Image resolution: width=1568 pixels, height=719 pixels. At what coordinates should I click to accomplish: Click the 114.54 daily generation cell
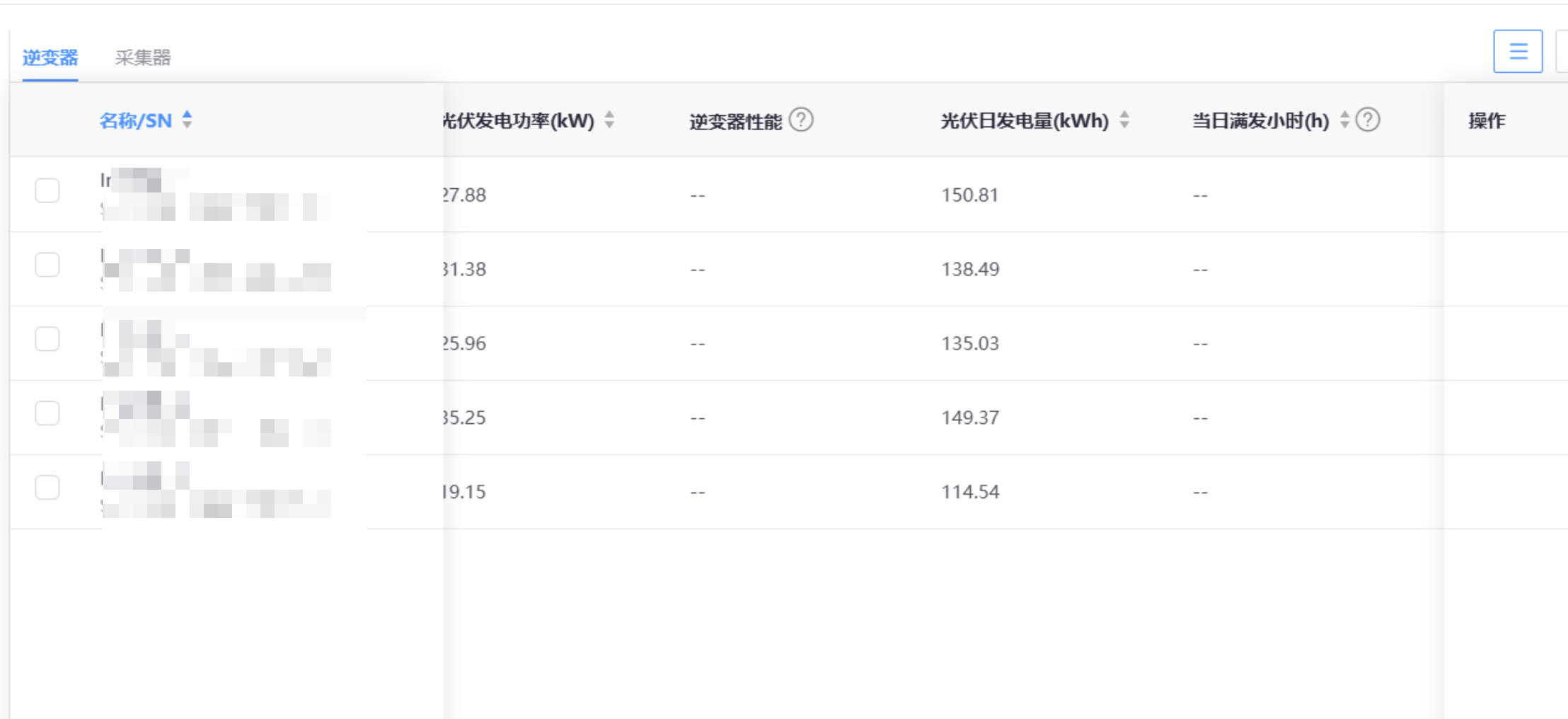tap(970, 492)
